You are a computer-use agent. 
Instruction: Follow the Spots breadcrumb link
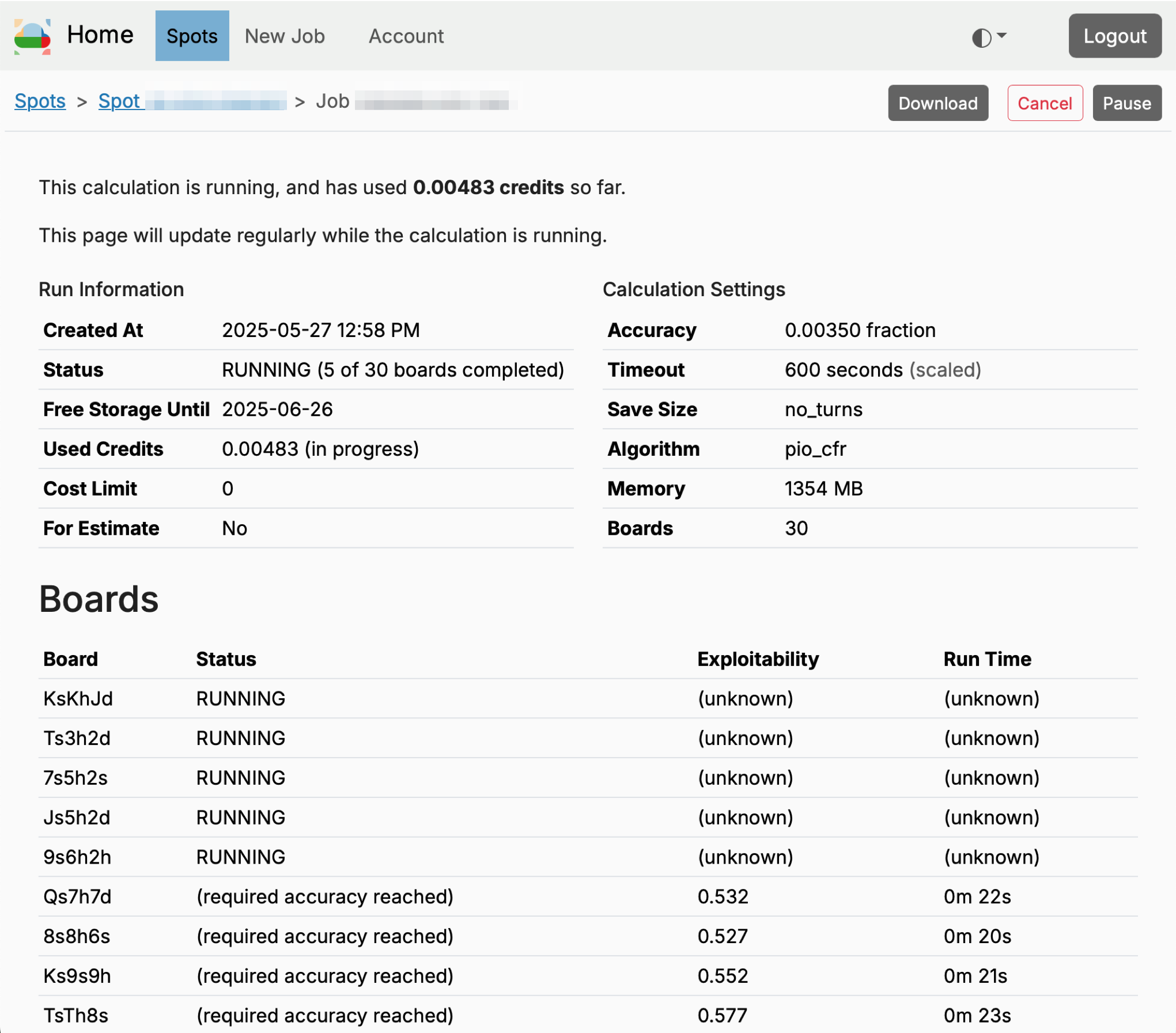pyautogui.click(x=40, y=101)
